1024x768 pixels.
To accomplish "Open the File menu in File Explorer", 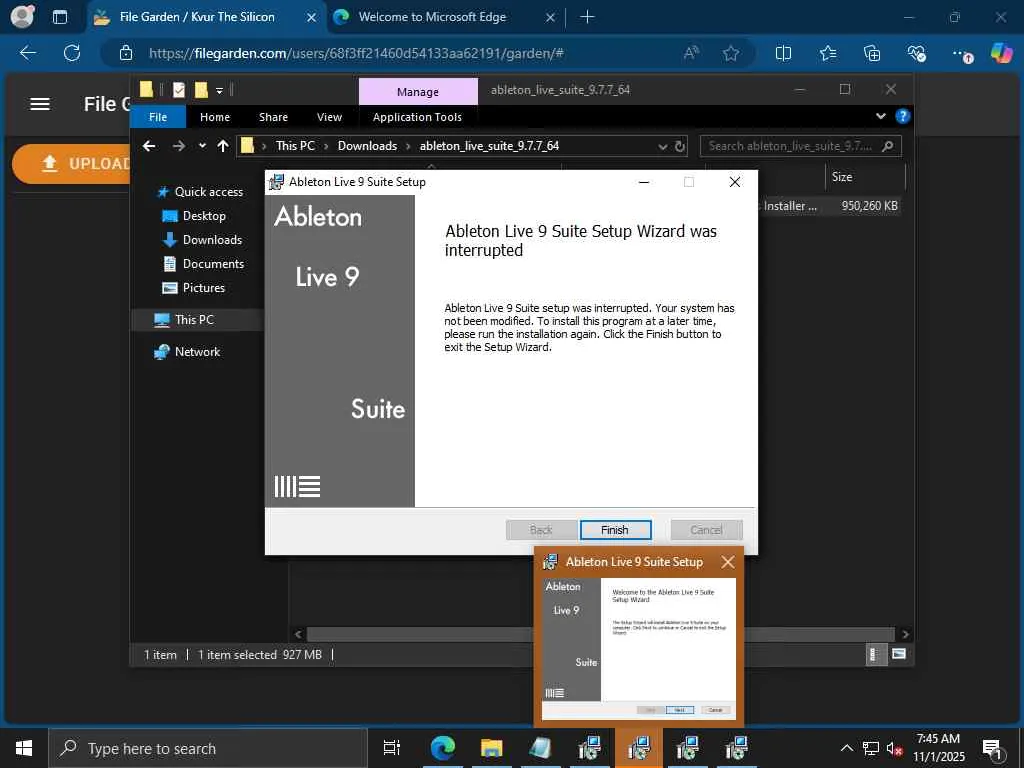I will click(158, 117).
